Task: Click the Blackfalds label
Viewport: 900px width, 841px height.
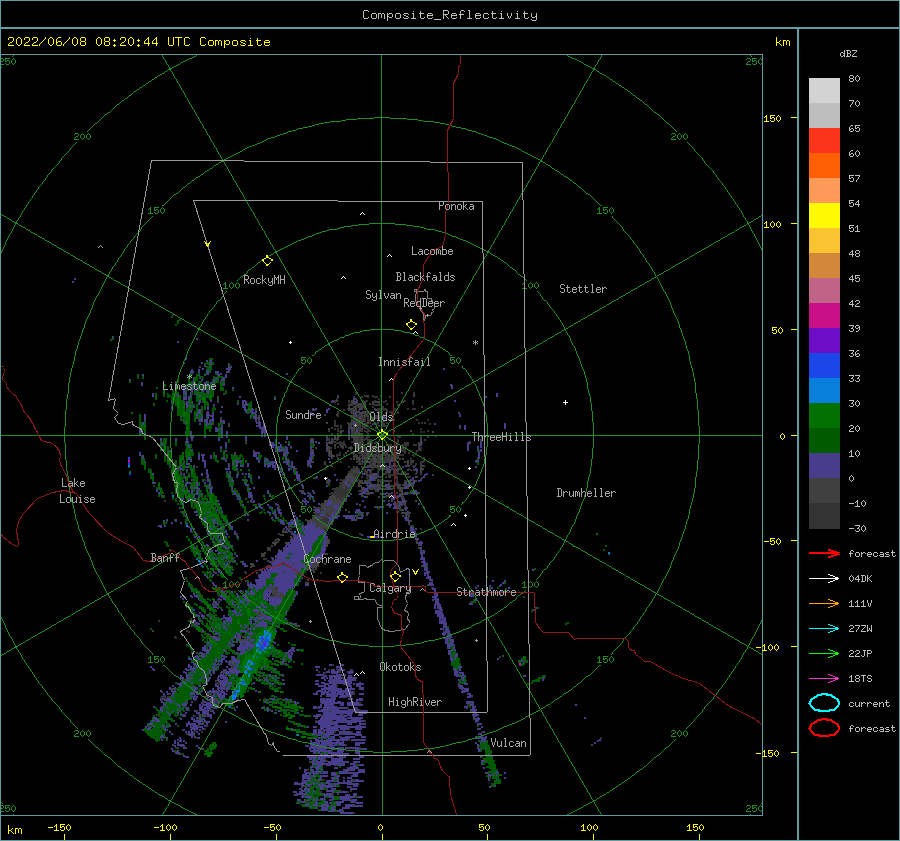Action: (x=425, y=277)
